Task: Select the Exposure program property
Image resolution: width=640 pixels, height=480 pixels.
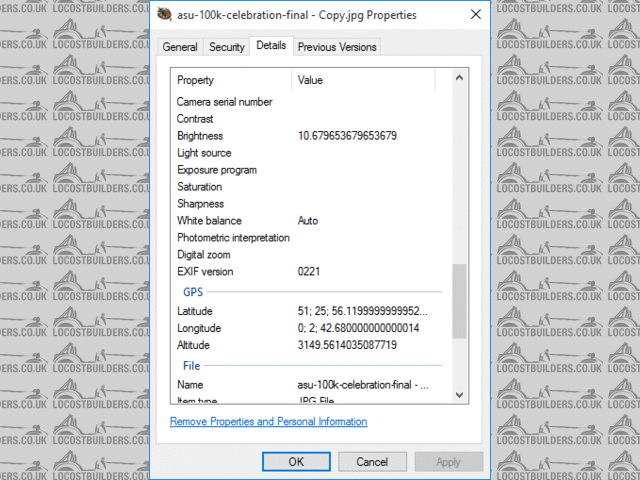Action: click(x=217, y=170)
